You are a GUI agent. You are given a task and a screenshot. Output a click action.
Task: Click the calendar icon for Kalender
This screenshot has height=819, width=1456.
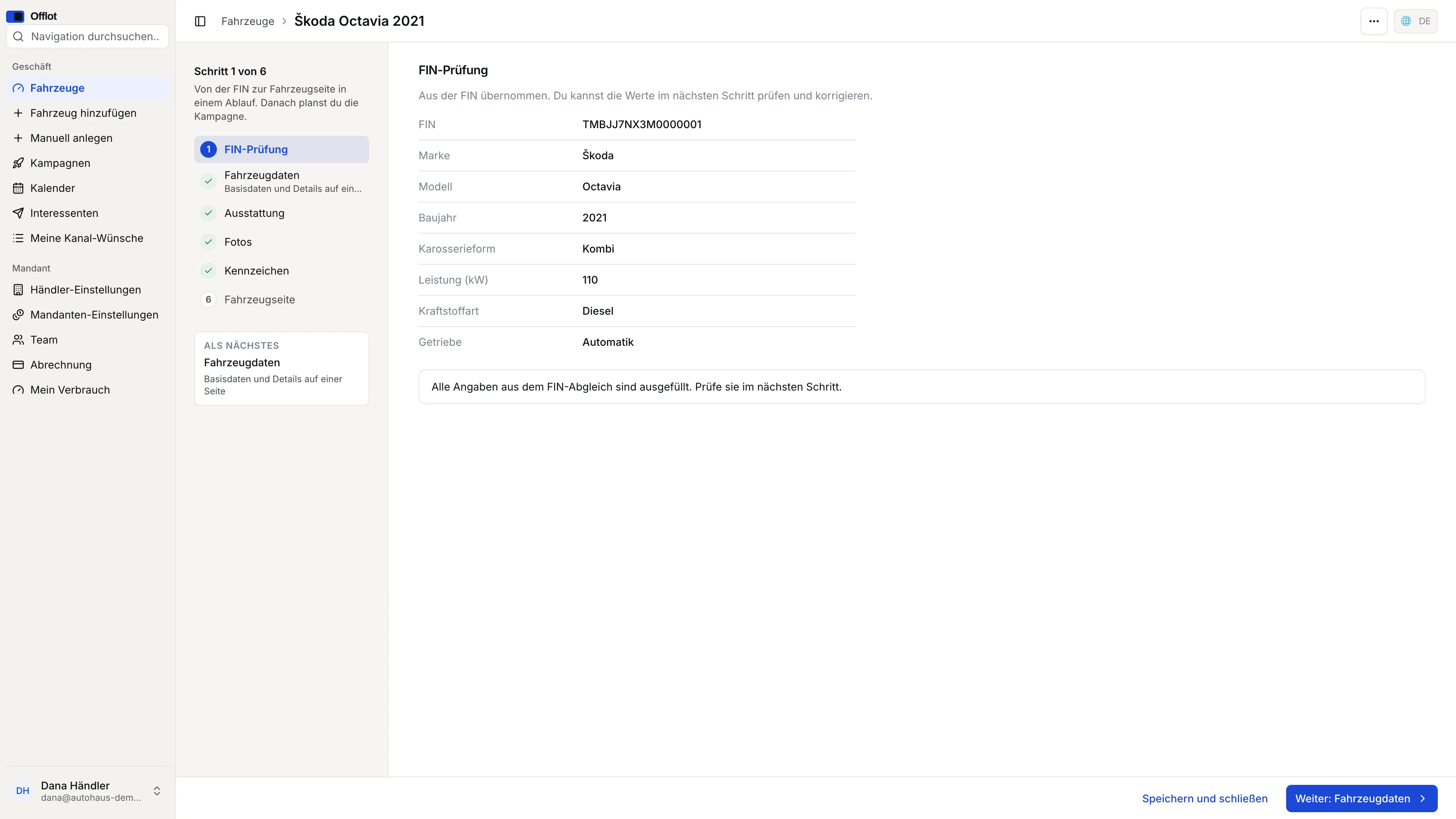(x=18, y=188)
